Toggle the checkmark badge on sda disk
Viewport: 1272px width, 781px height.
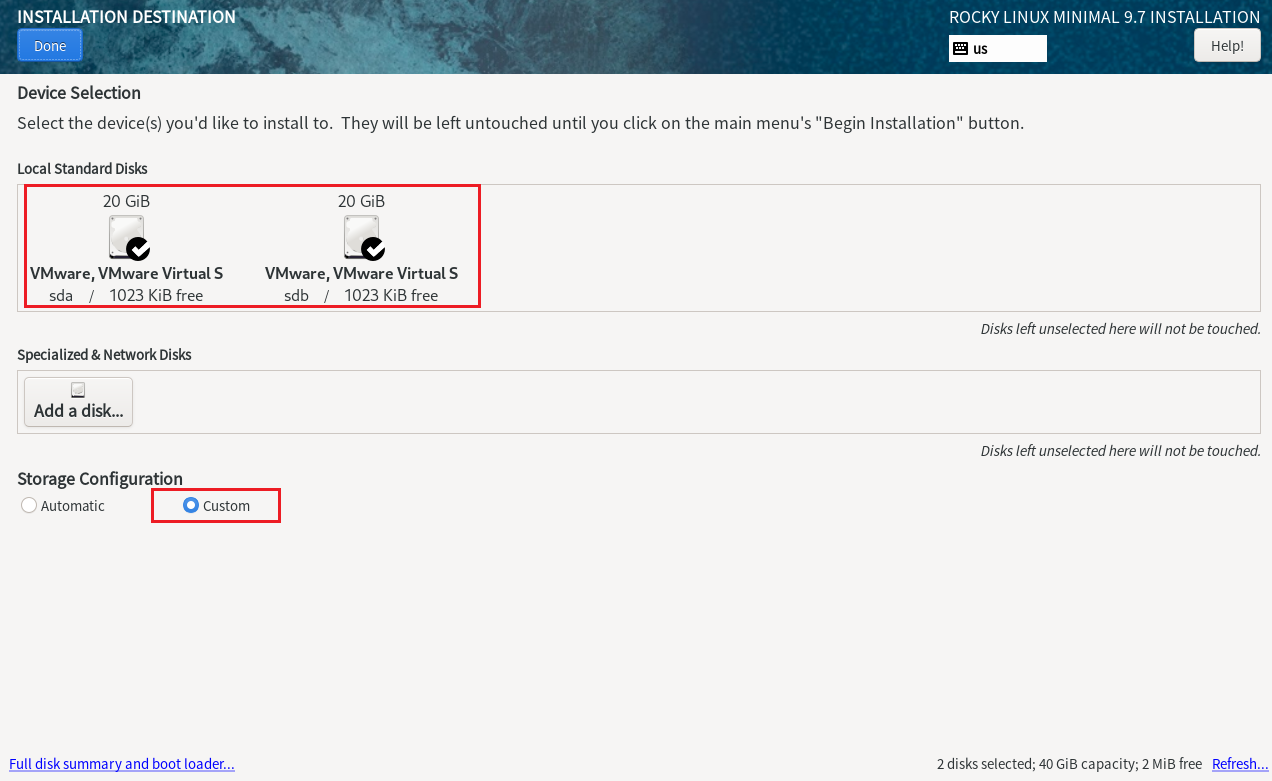(138, 248)
